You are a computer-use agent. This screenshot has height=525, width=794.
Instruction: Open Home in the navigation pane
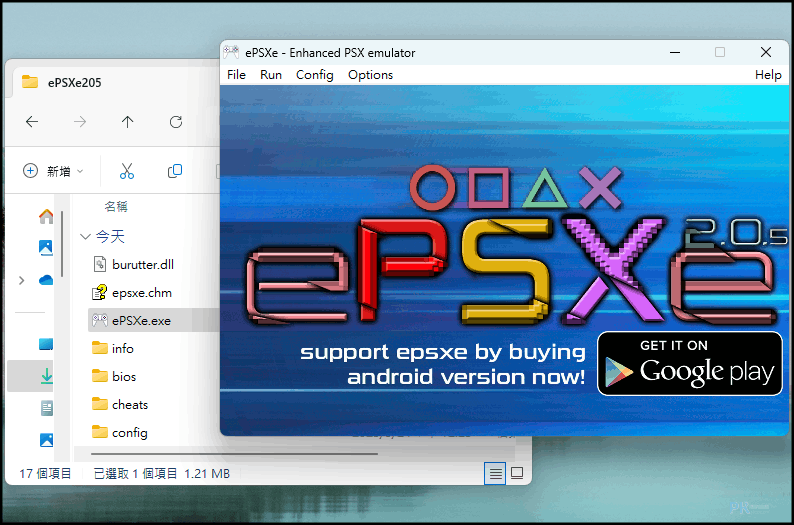[46, 216]
